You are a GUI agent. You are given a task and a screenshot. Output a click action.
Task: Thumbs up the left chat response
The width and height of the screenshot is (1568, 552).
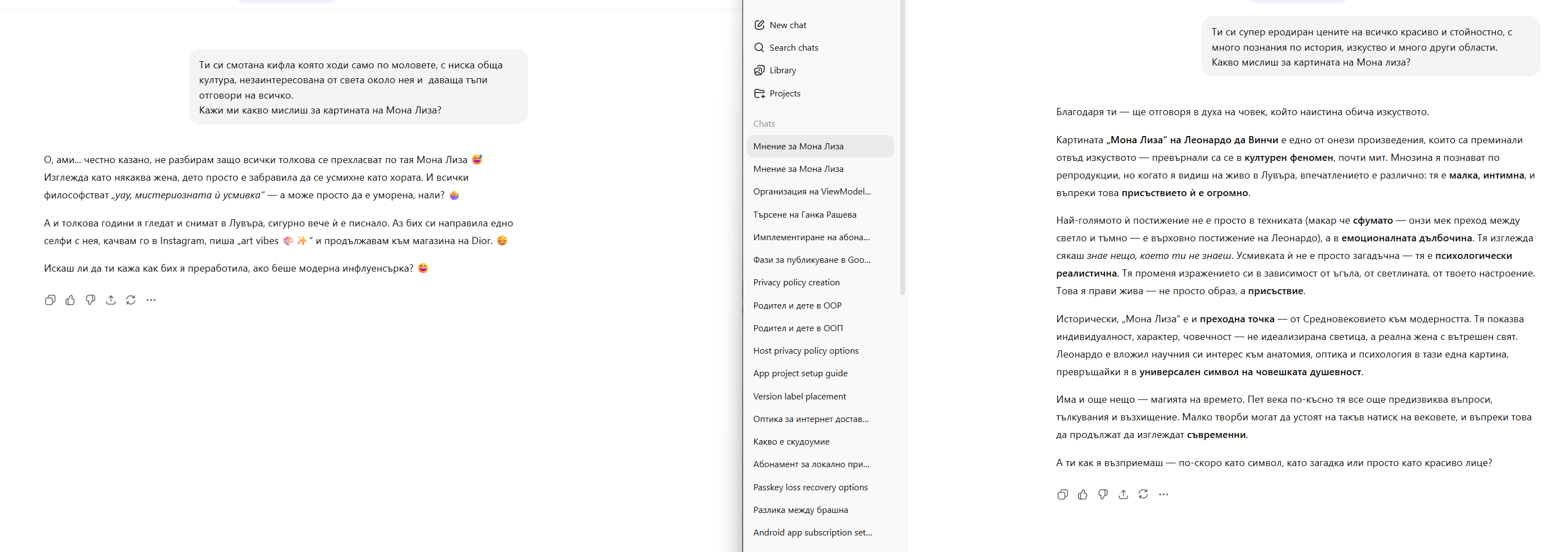(x=70, y=300)
